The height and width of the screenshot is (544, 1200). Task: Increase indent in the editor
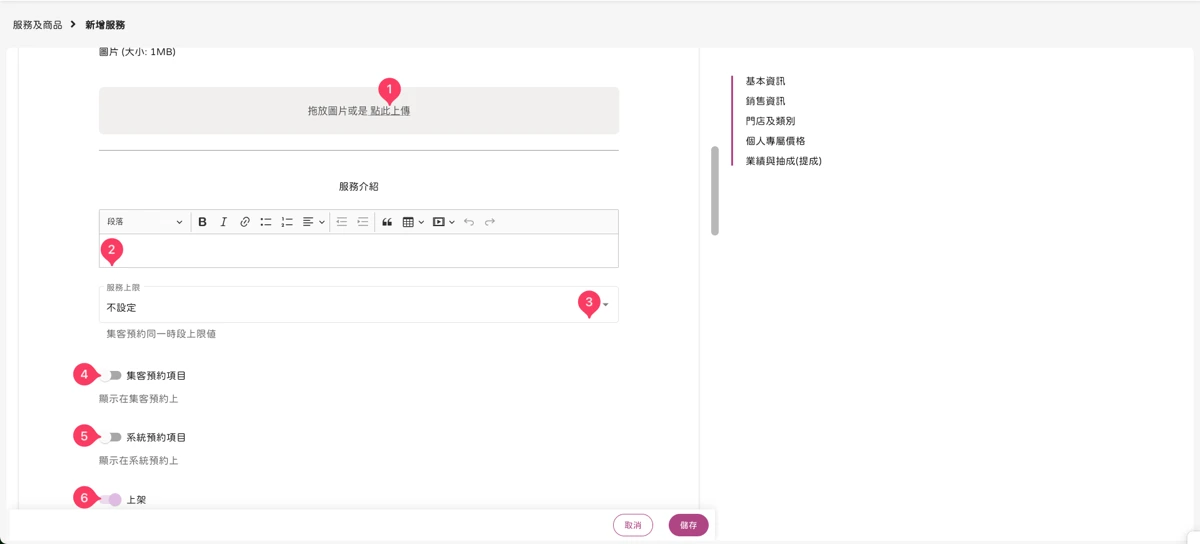pos(362,222)
